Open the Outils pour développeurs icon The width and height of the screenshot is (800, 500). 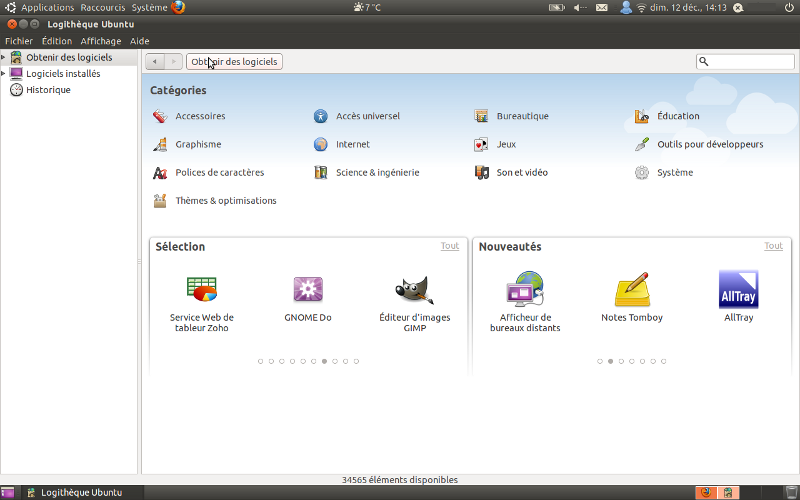tap(642, 144)
